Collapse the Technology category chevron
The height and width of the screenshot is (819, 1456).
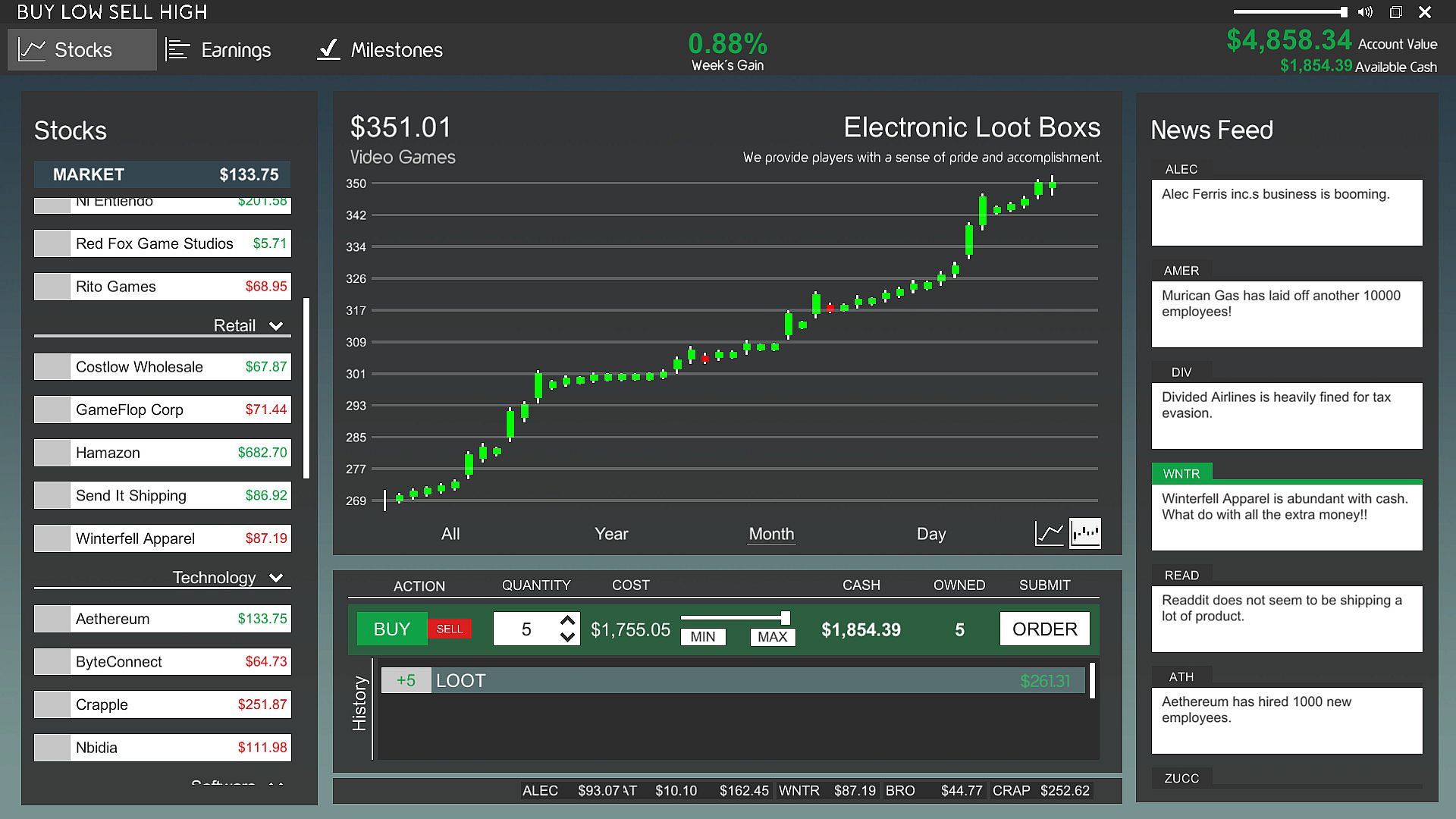point(276,578)
